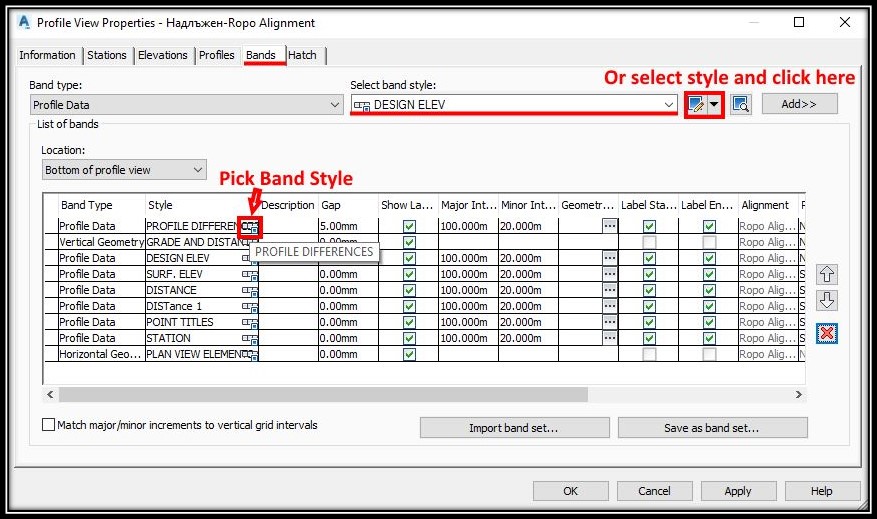877x519 pixels.
Task: Click the Cancel button
Action: pos(654,491)
